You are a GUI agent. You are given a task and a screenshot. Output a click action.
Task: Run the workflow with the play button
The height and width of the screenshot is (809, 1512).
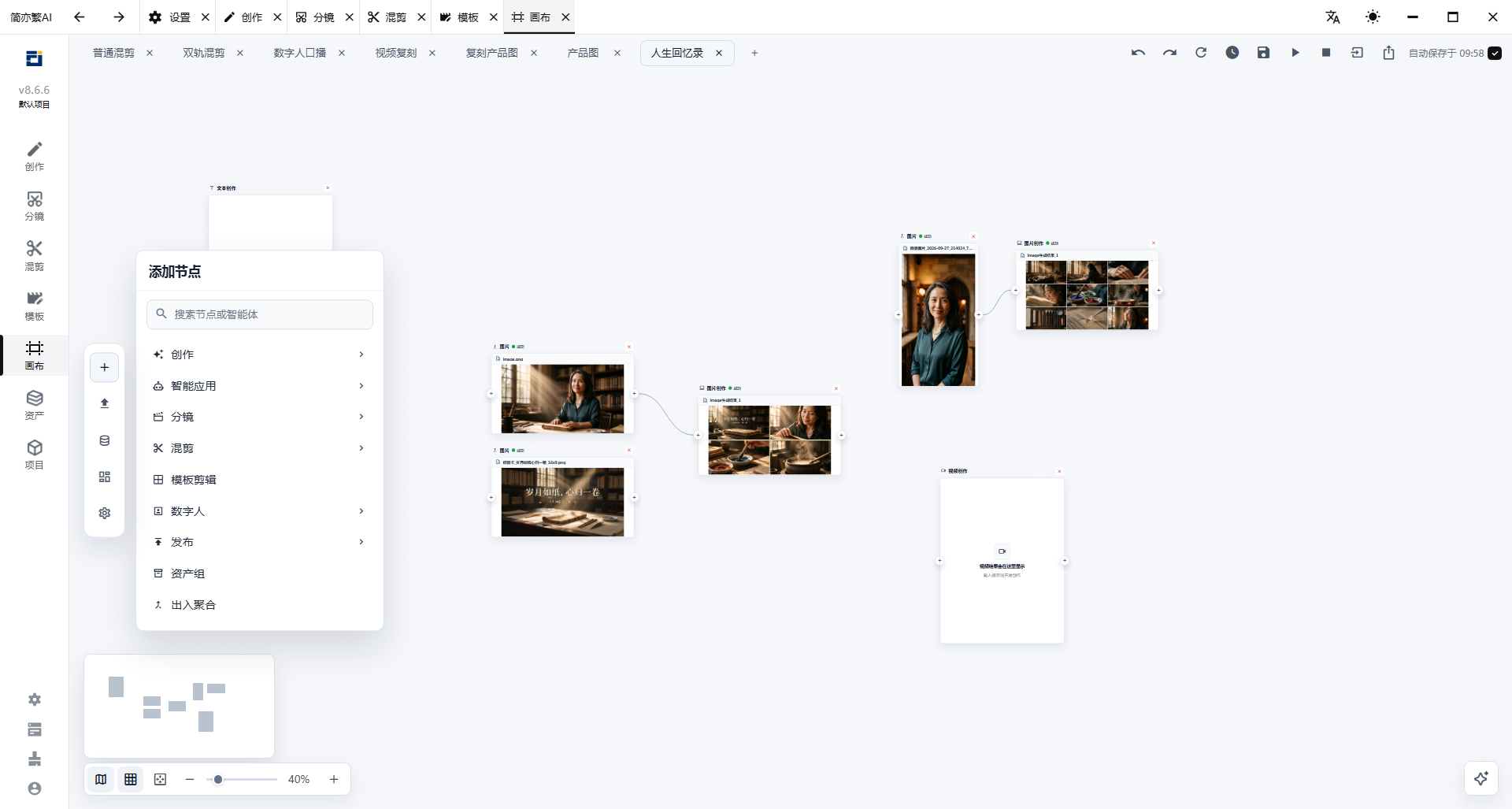coord(1295,53)
